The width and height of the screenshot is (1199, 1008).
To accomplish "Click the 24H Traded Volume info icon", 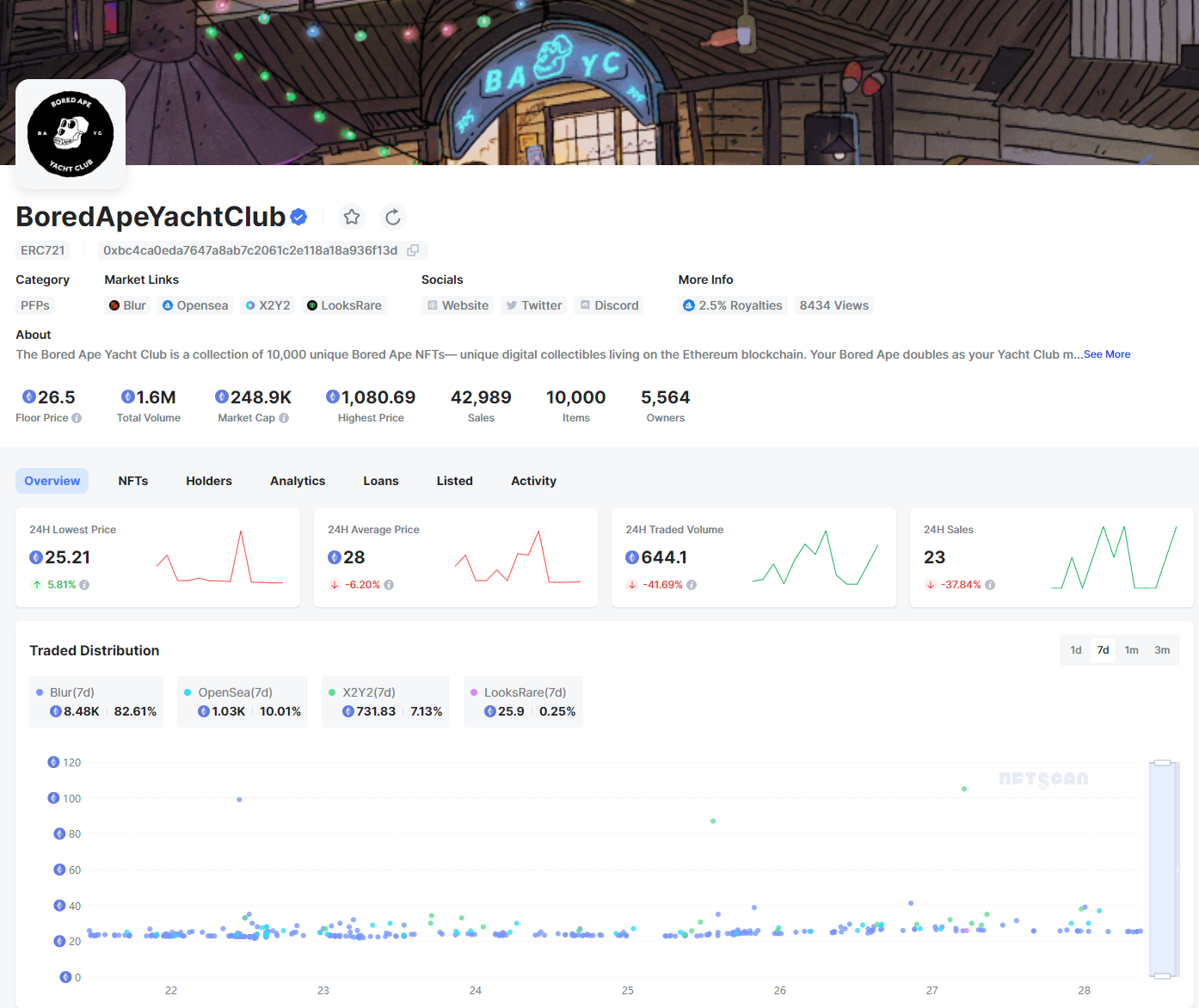I will pyautogui.click(x=692, y=585).
